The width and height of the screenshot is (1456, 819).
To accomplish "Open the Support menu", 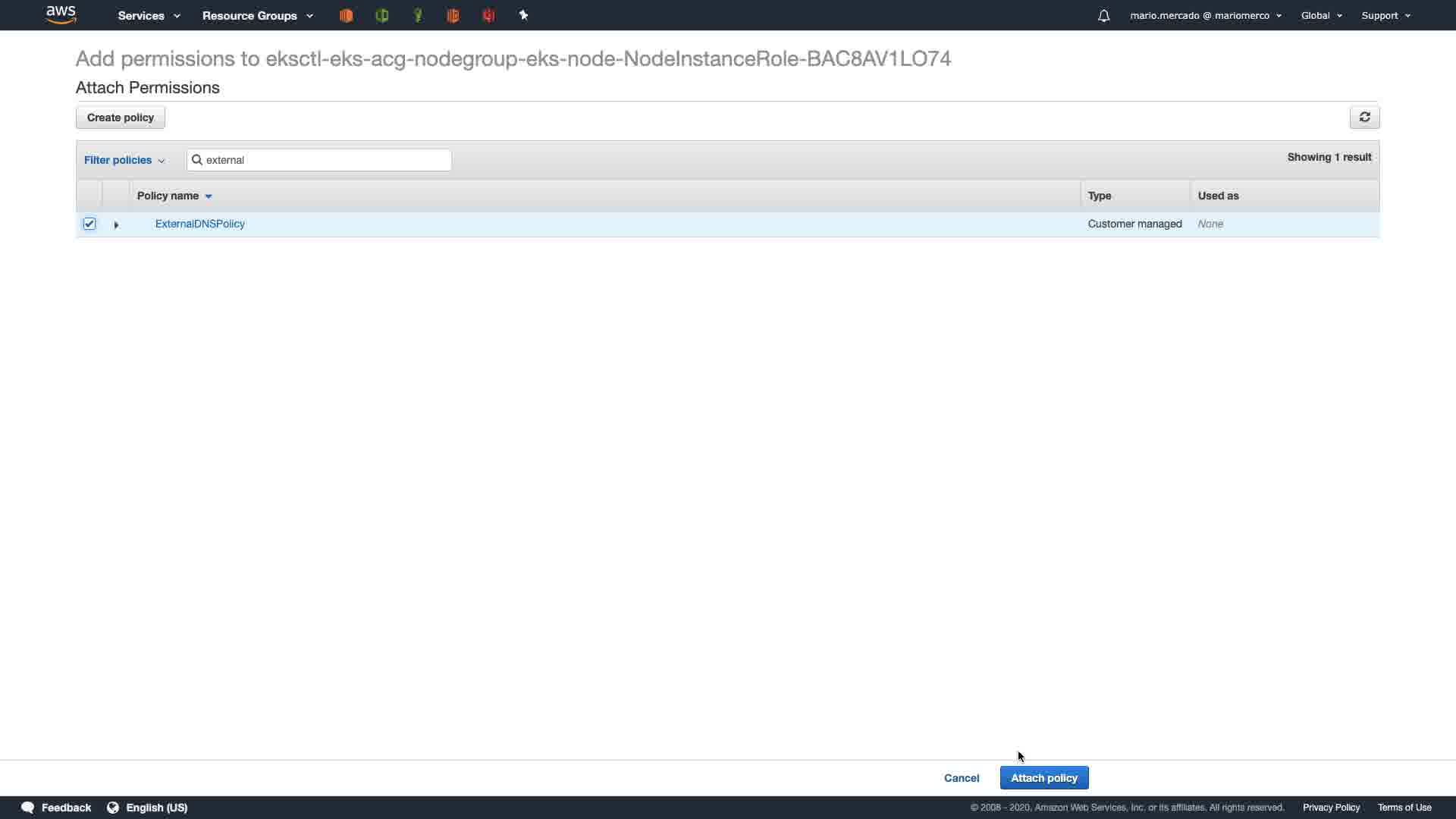I will click(x=1385, y=15).
